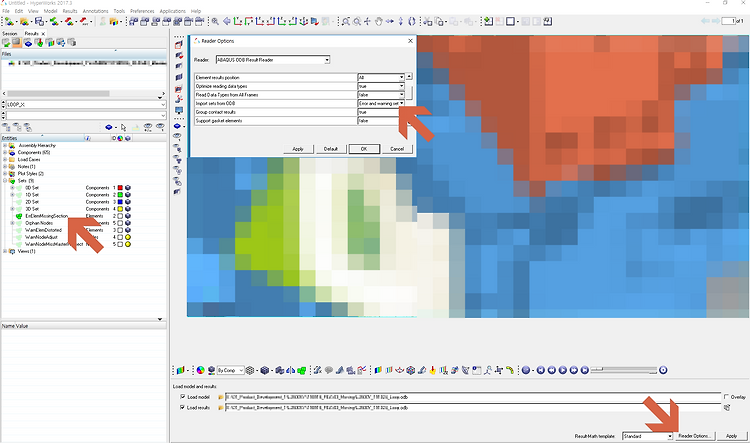
Task: Collapse the Sets tree node
Action: (5, 181)
